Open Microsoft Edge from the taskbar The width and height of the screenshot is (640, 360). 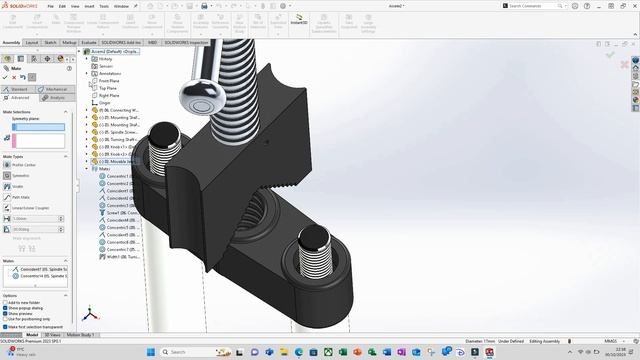point(299,352)
